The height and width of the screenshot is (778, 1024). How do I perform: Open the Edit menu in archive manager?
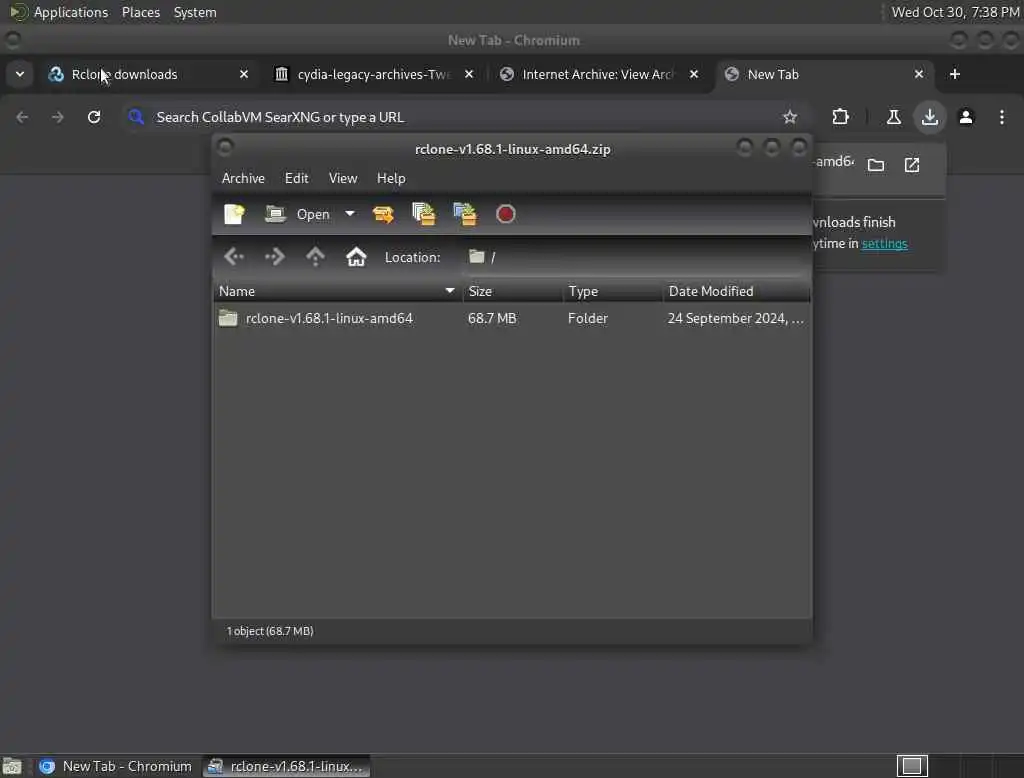tap(296, 178)
